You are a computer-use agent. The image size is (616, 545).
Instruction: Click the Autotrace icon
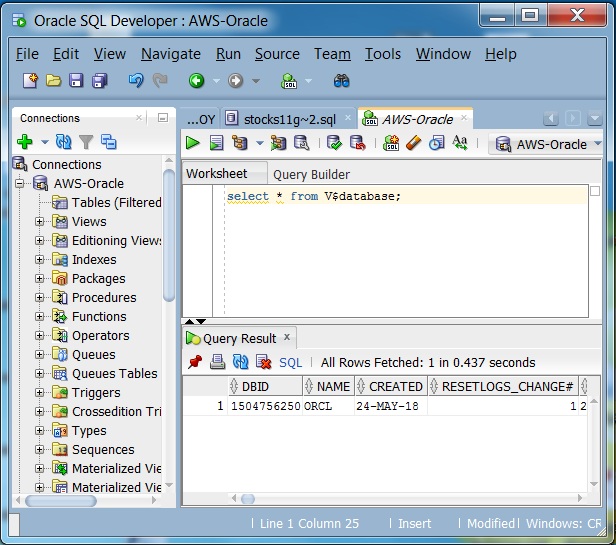[x=278, y=143]
